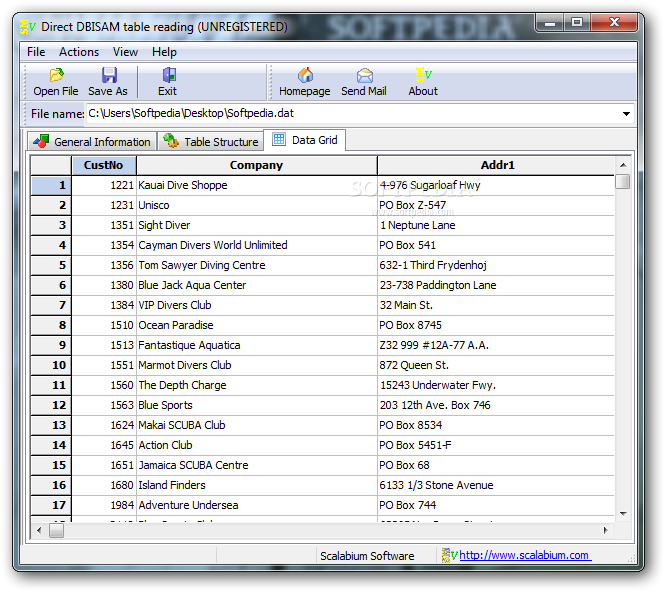
Task: Click the Company column header
Action: [x=257, y=165]
